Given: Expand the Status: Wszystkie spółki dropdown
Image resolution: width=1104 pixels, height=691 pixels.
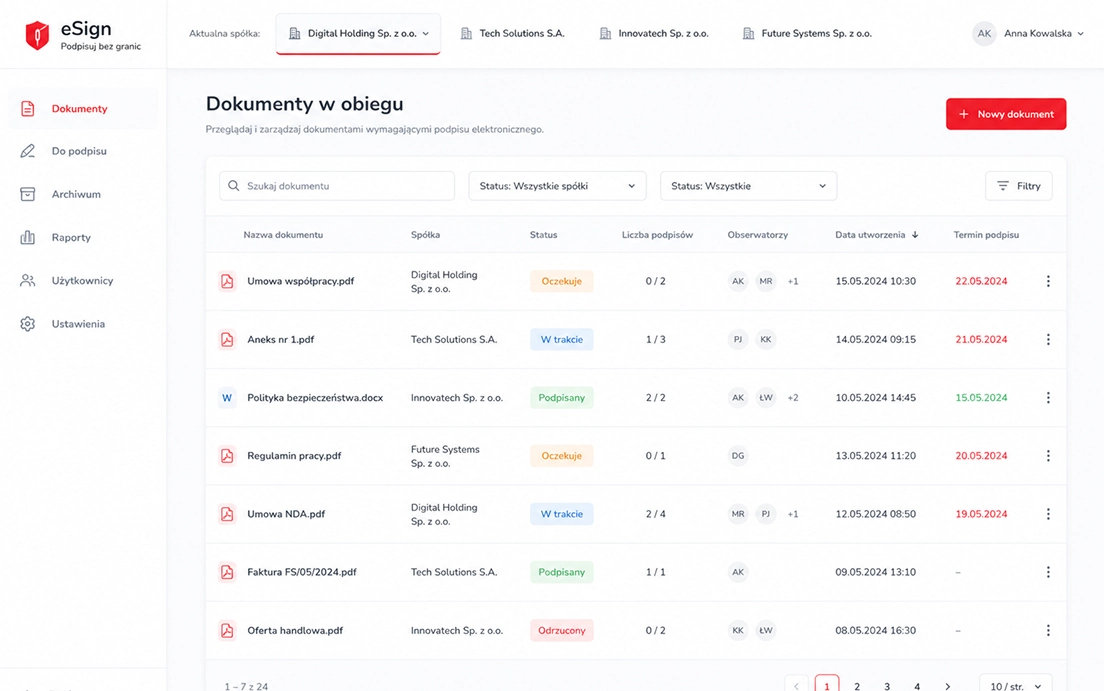Looking at the screenshot, I should (557, 186).
